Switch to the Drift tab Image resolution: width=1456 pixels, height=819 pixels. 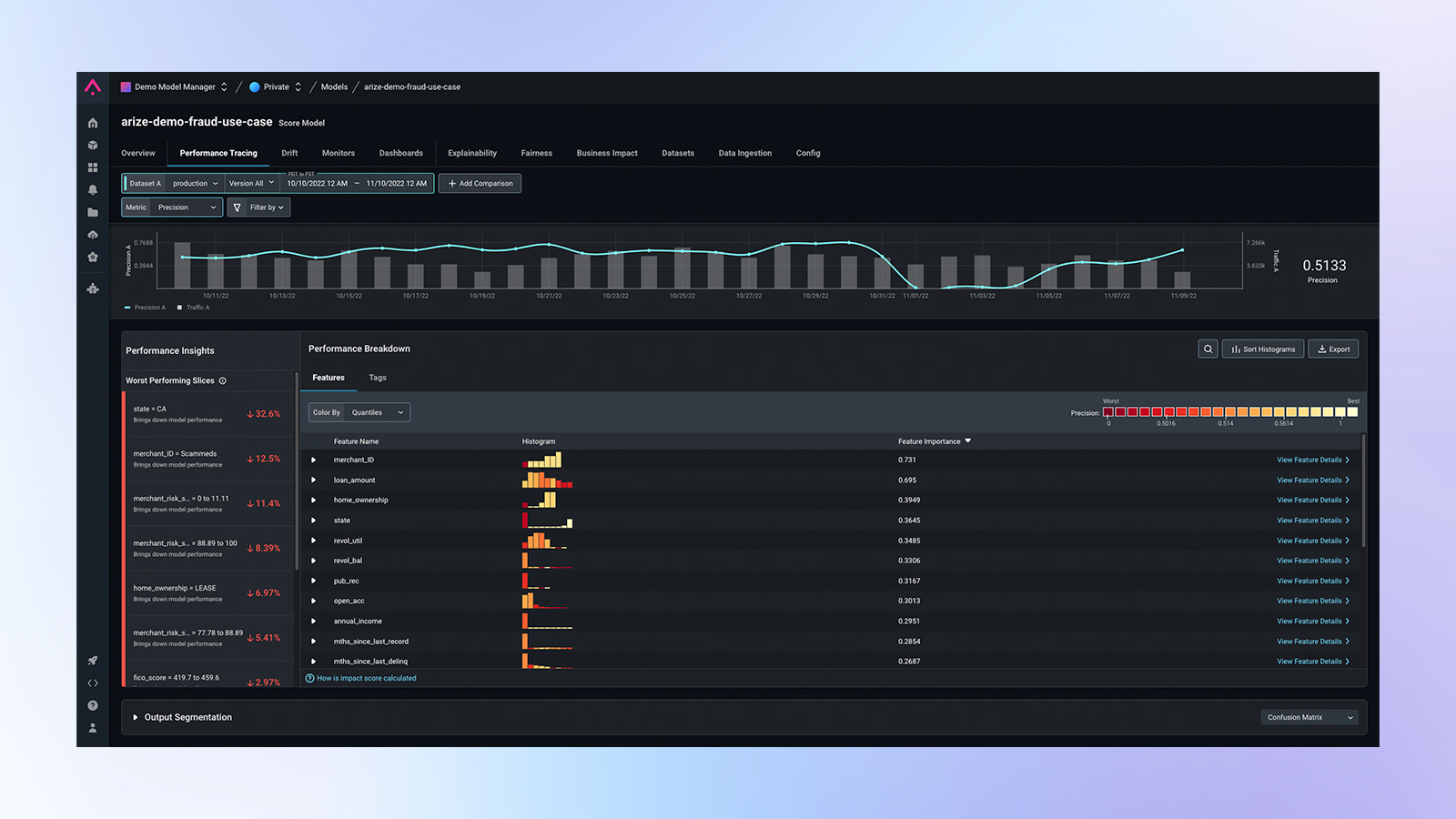(289, 153)
